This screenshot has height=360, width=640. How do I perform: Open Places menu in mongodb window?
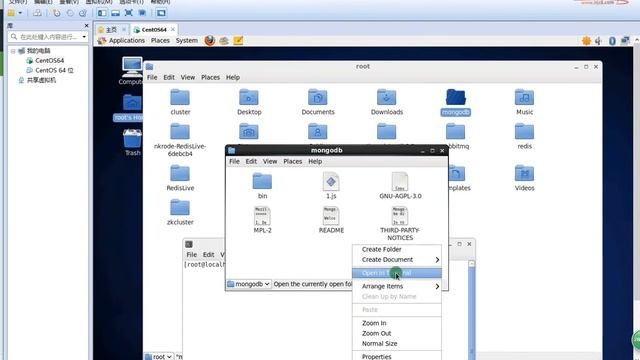293,161
